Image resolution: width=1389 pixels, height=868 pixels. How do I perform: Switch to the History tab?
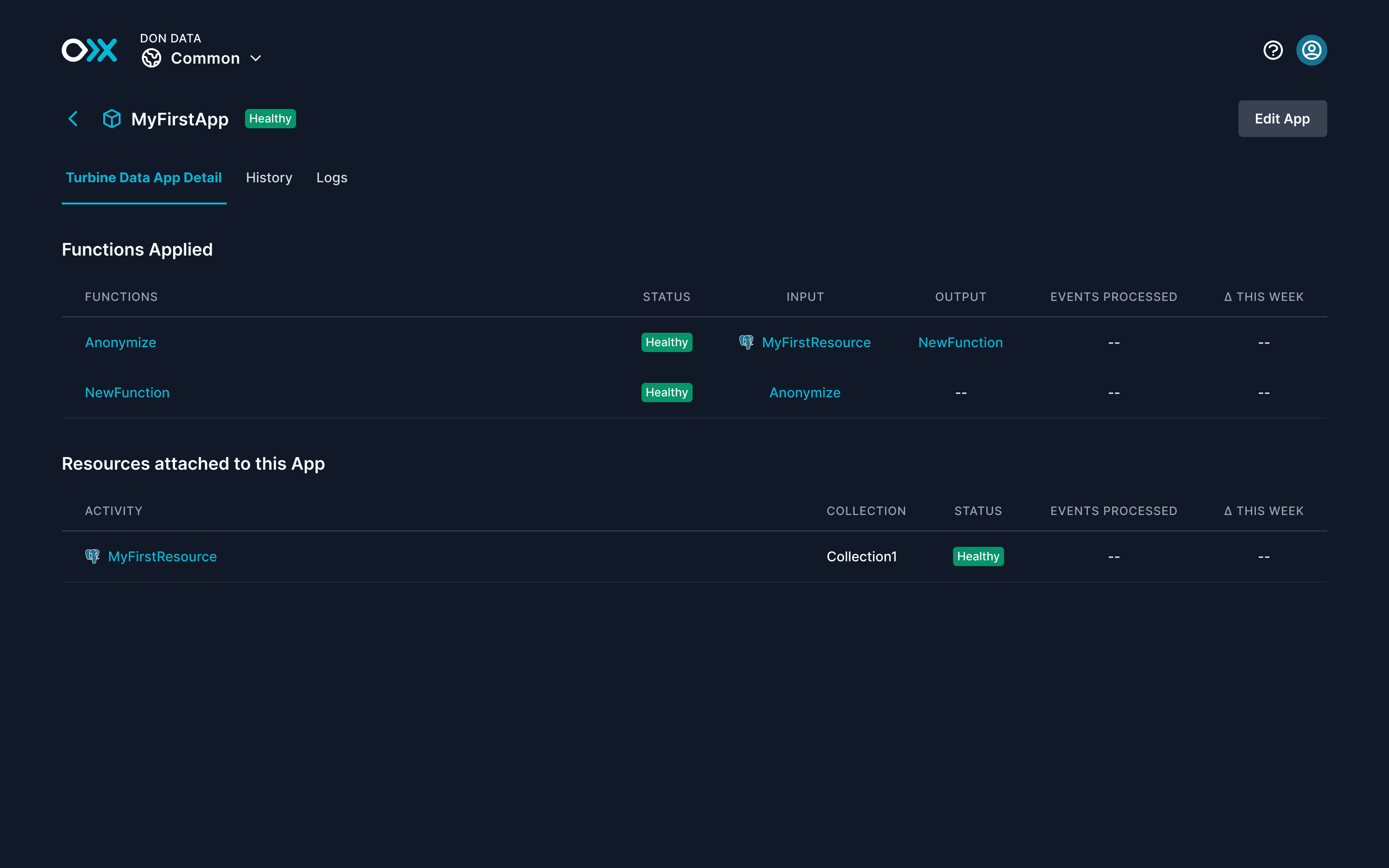click(269, 178)
